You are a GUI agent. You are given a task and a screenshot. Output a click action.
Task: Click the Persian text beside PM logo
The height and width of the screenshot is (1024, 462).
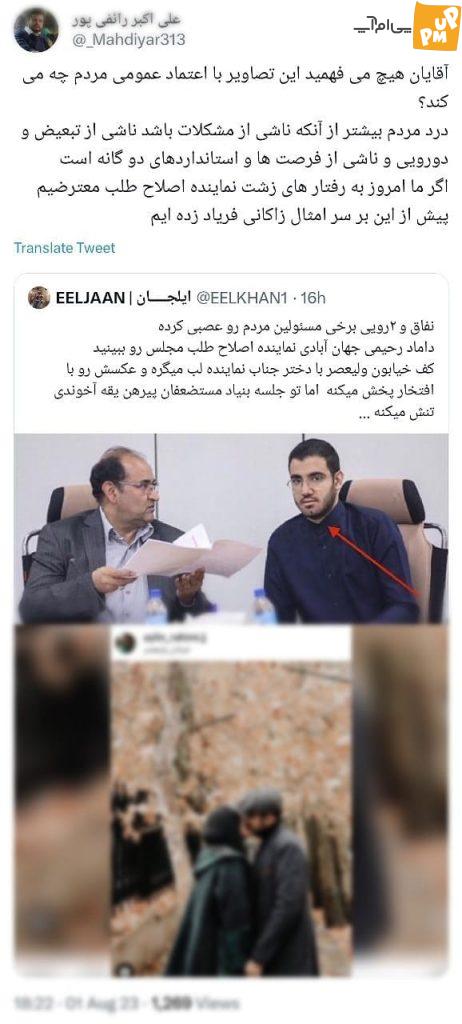[x=381, y=28]
